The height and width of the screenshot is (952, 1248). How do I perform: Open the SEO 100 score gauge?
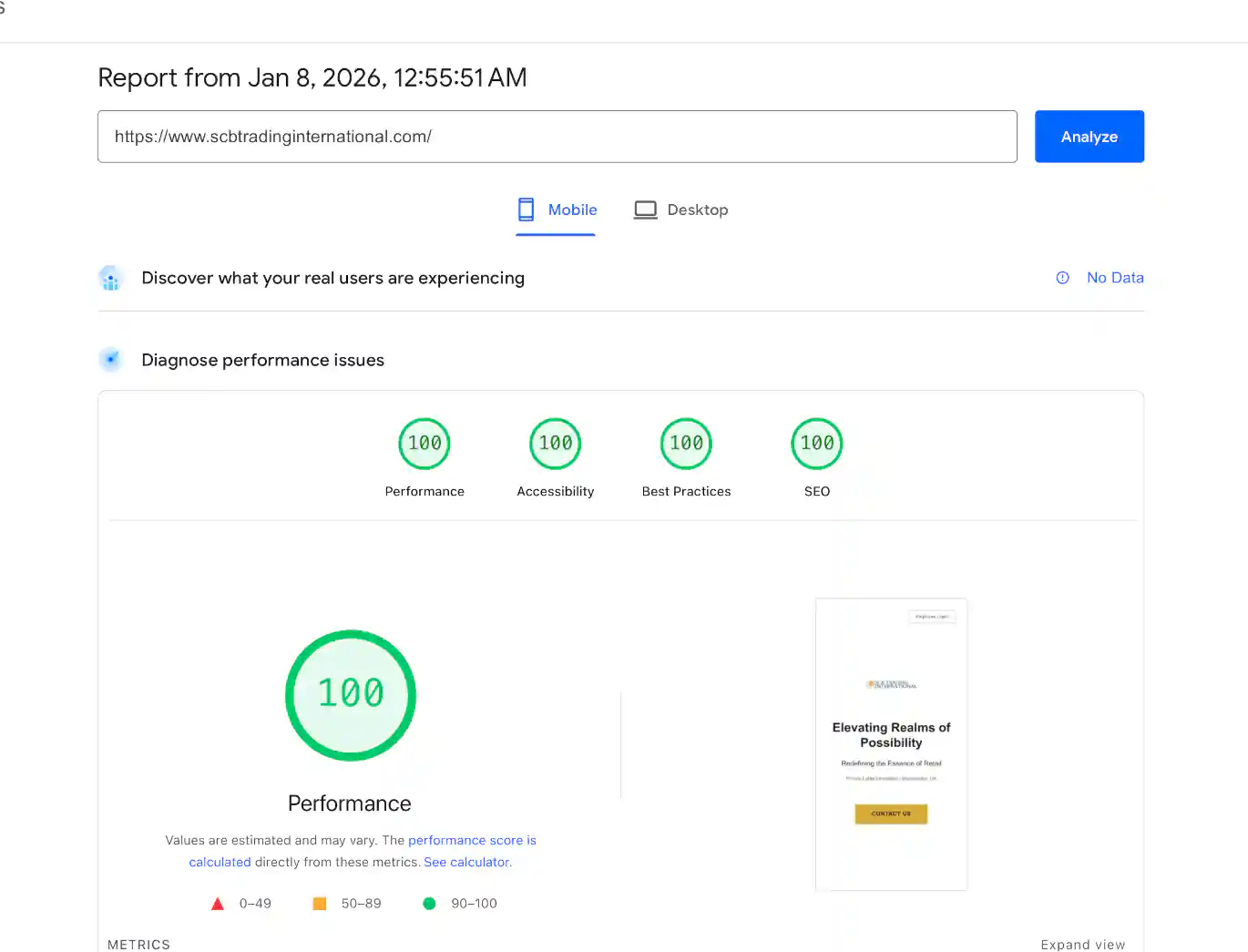pos(816,444)
